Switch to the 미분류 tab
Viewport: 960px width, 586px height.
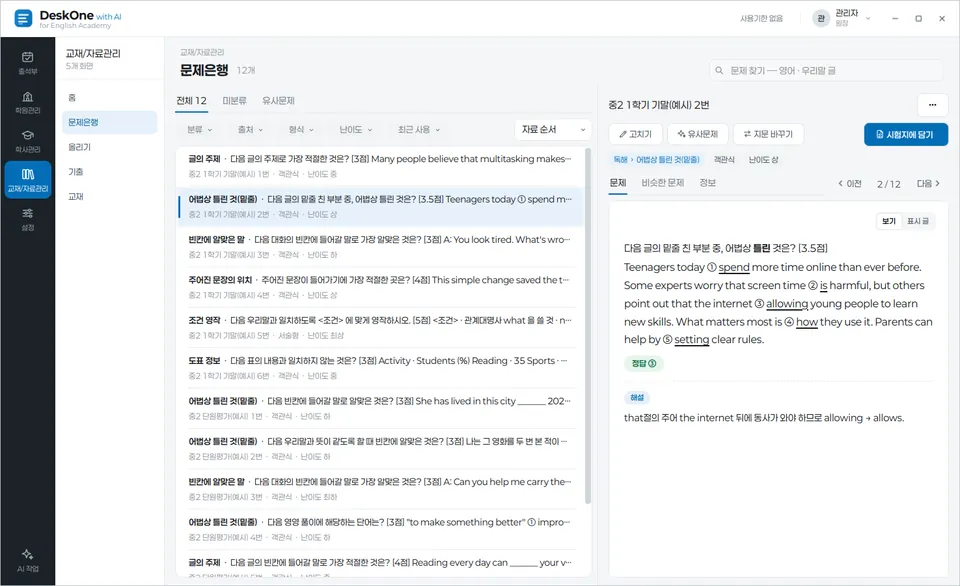click(234, 101)
